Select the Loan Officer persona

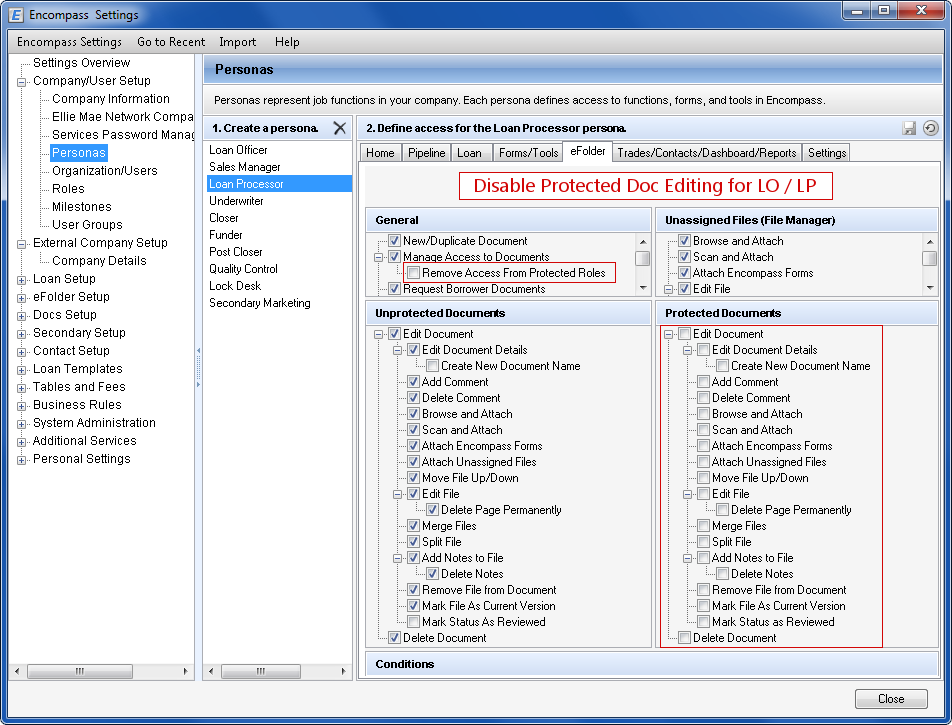click(x=238, y=150)
